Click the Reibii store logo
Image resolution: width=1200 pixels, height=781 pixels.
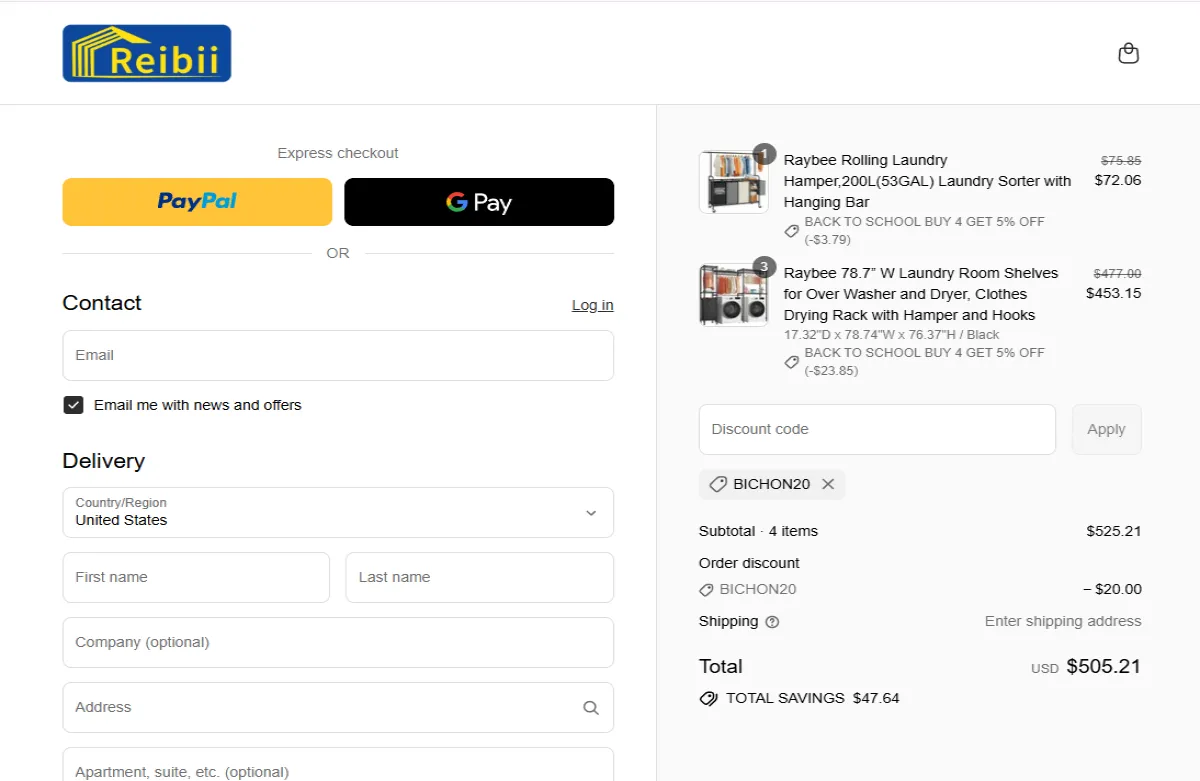(147, 53)
